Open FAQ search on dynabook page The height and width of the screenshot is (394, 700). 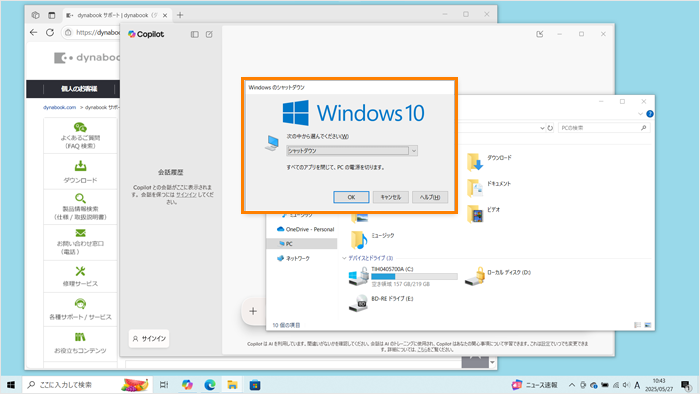80,136
